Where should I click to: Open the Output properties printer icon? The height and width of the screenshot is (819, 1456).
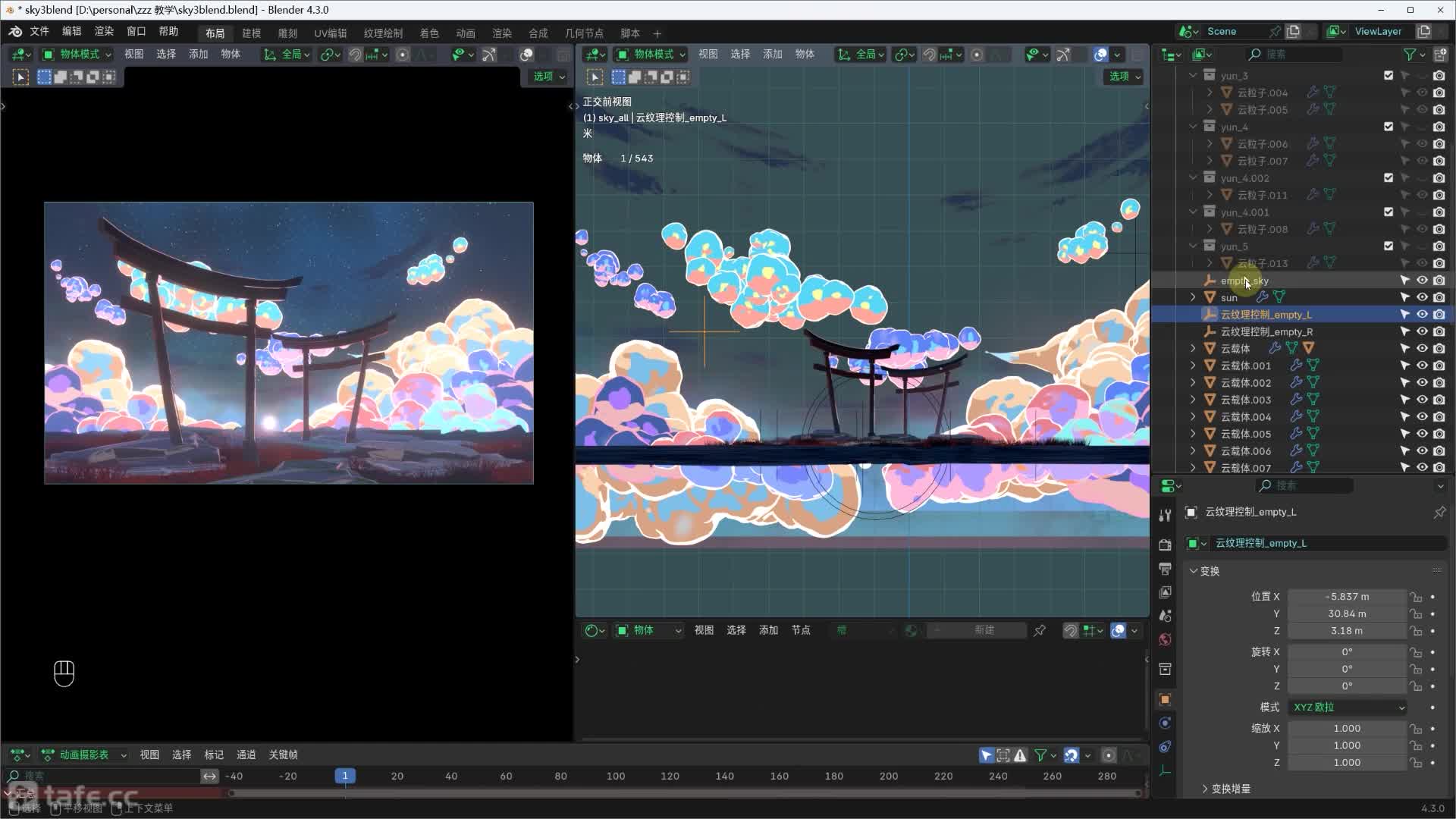point(1166,569)
